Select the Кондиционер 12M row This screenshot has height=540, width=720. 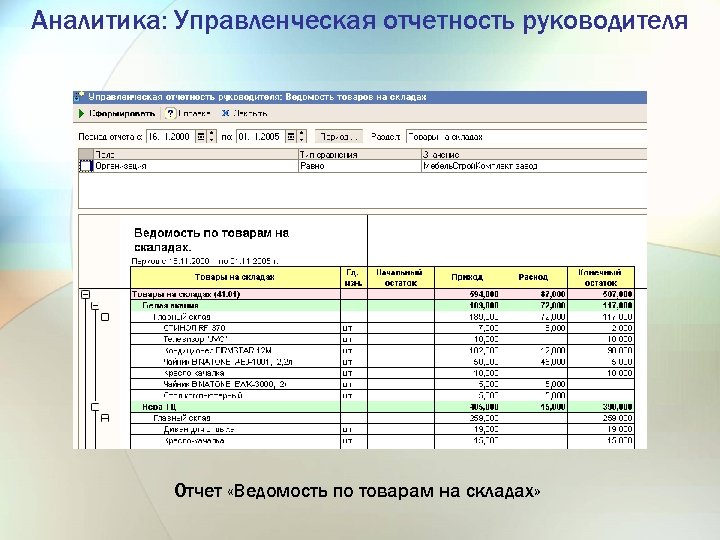[382, 351]
